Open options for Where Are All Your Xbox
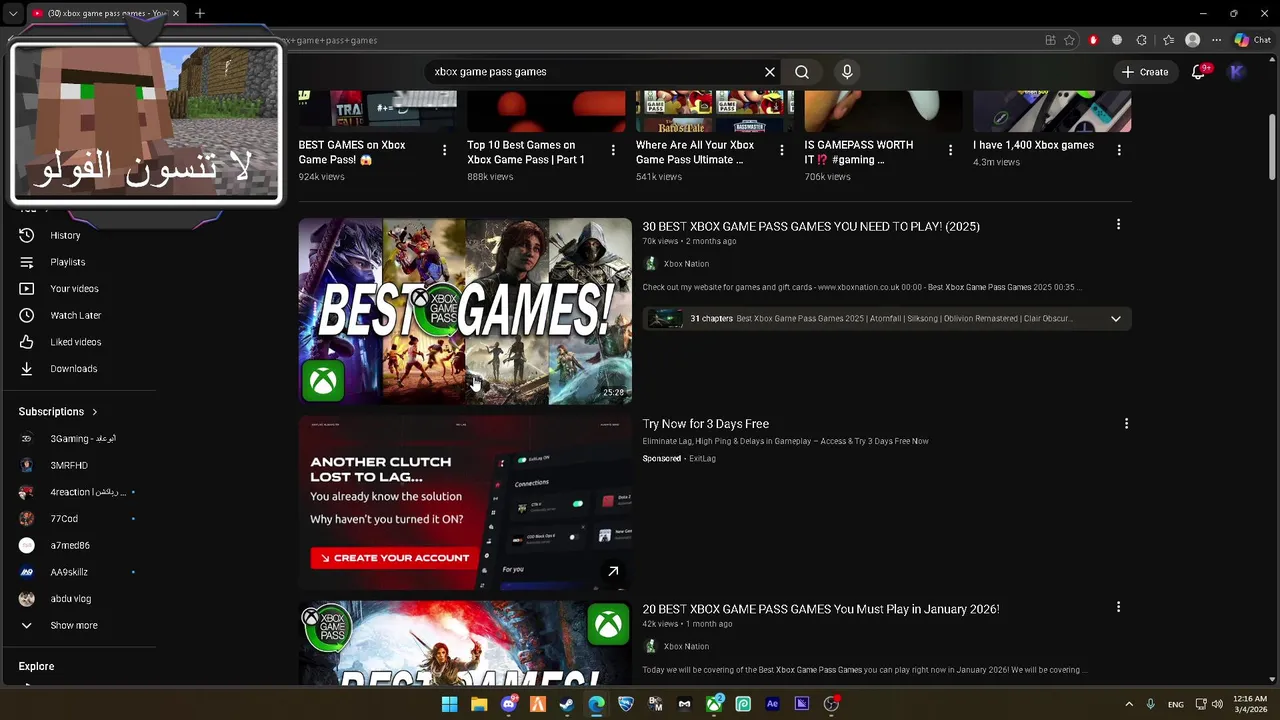Viewport: 1280px width, 720px height. tap(782, 150)
